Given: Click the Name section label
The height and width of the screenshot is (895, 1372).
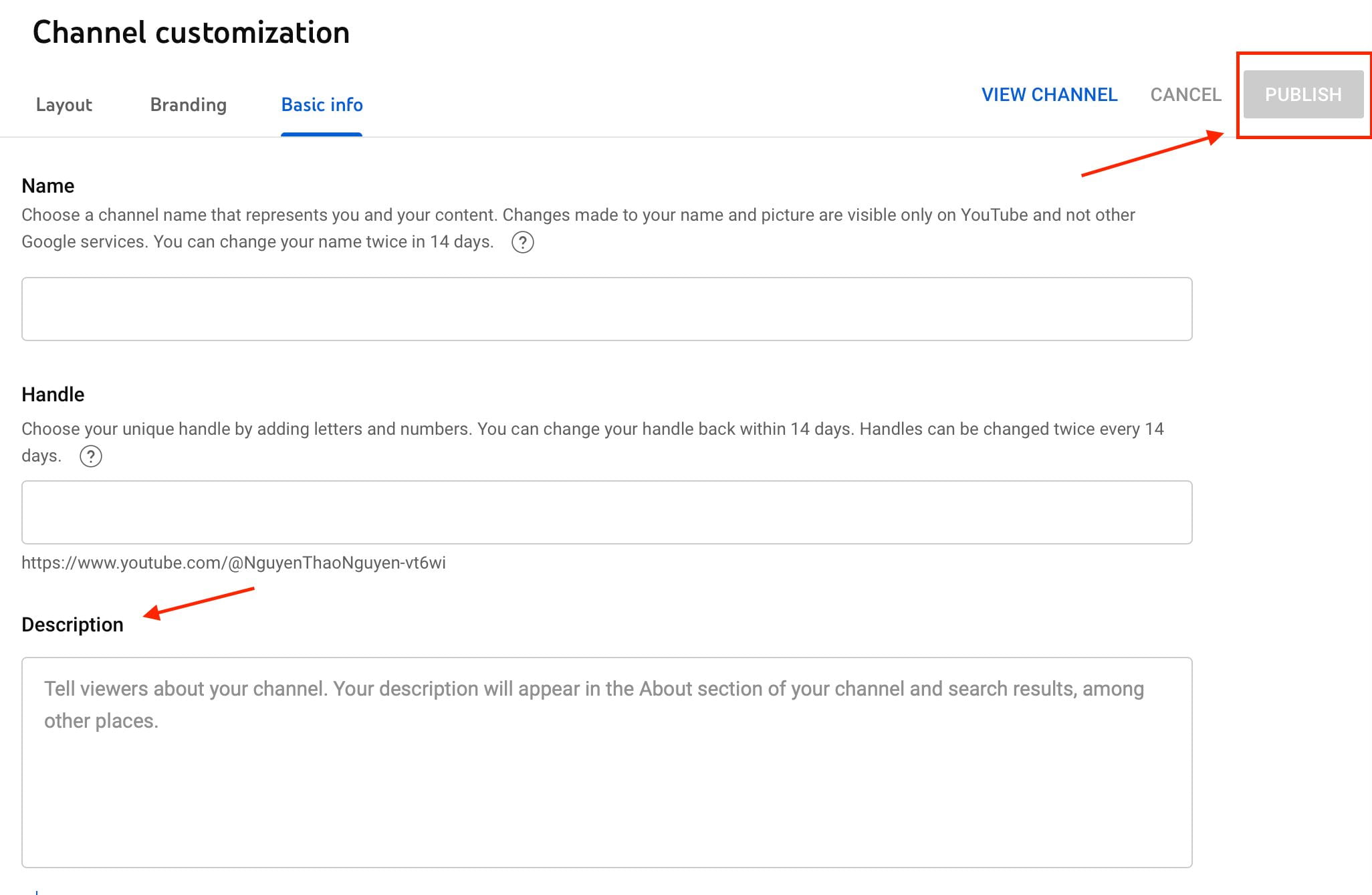Looking at the screenshot, I should pos(47,186).
